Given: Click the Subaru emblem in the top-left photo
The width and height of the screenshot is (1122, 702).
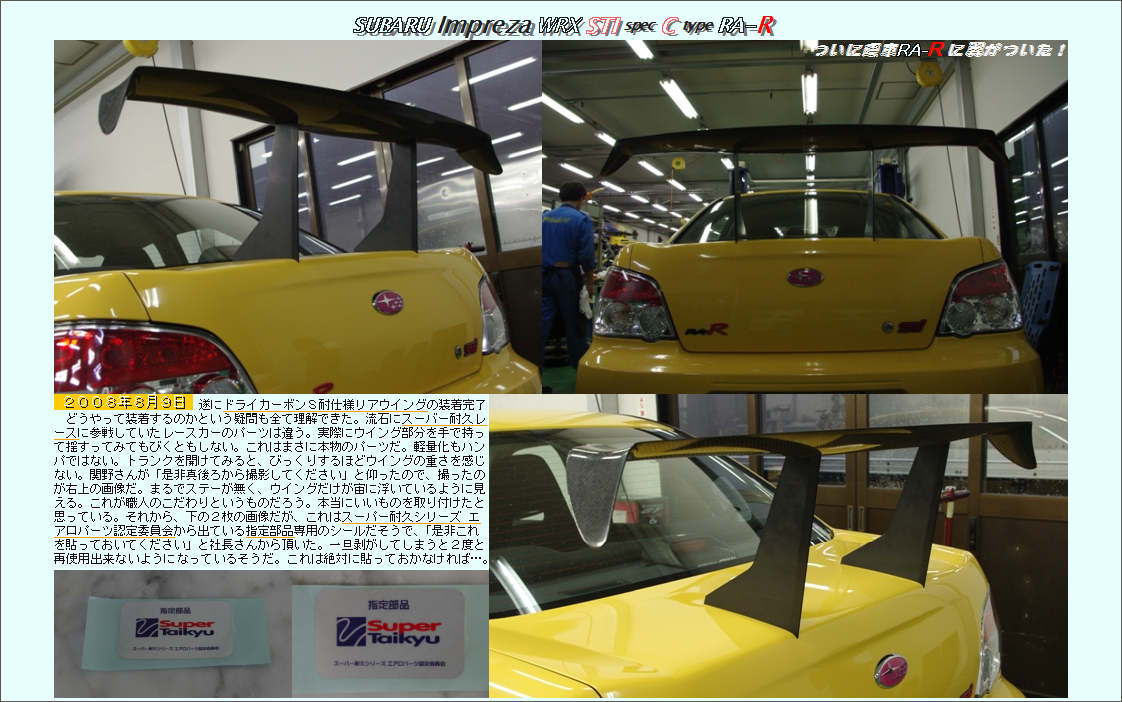Looking at the screenshot, I should (x=387, y=302).
